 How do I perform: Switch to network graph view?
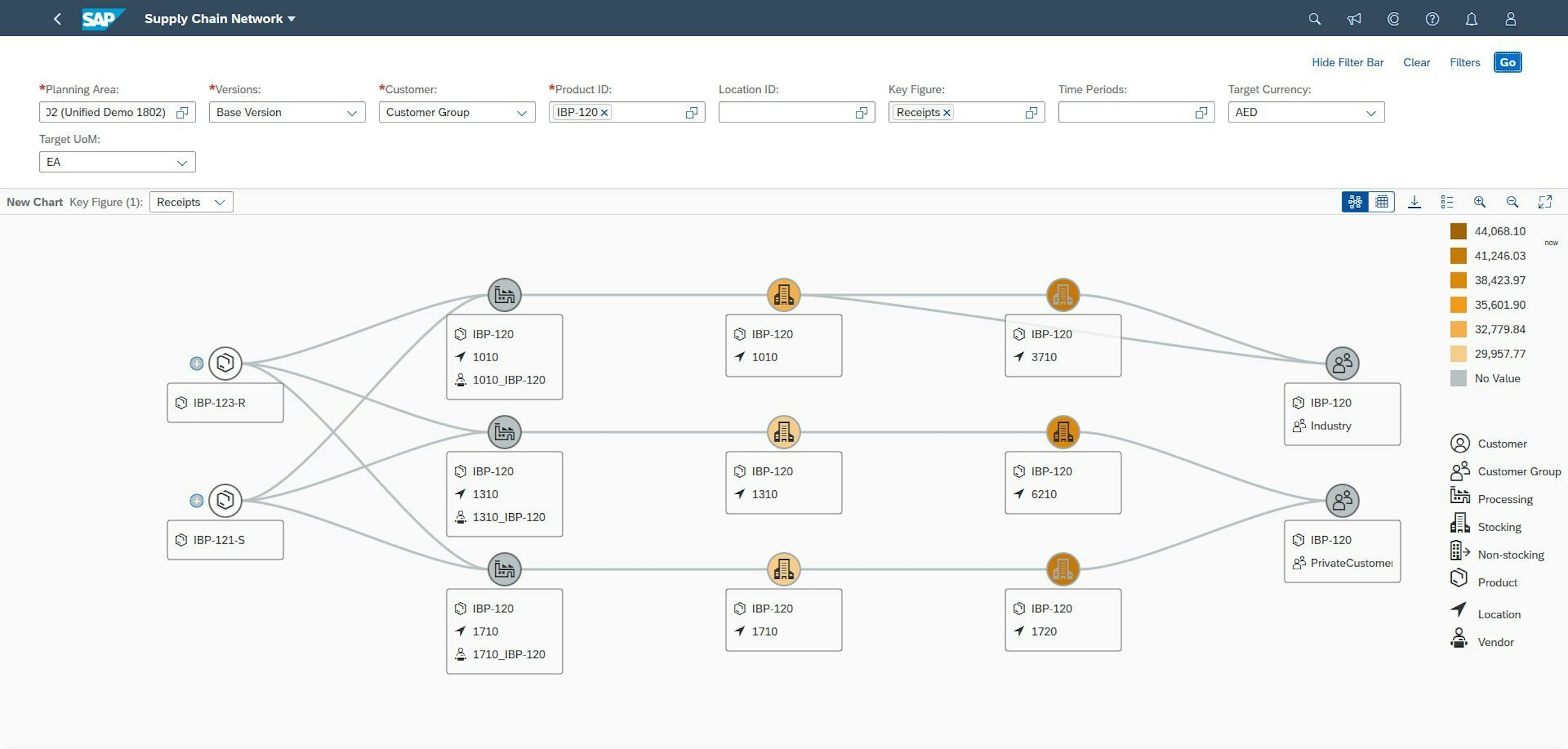pyautogui.click(x=1355, y=202)
